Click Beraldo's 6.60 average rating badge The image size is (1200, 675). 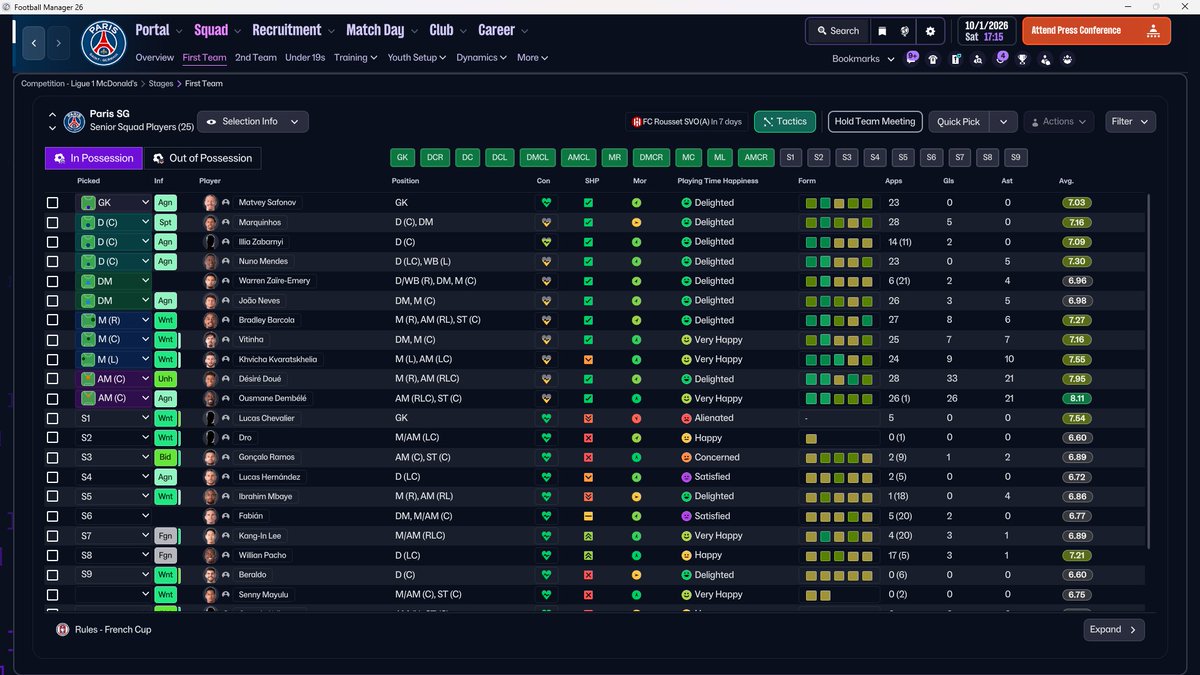pyautogui.click(x=1078, y=575)
